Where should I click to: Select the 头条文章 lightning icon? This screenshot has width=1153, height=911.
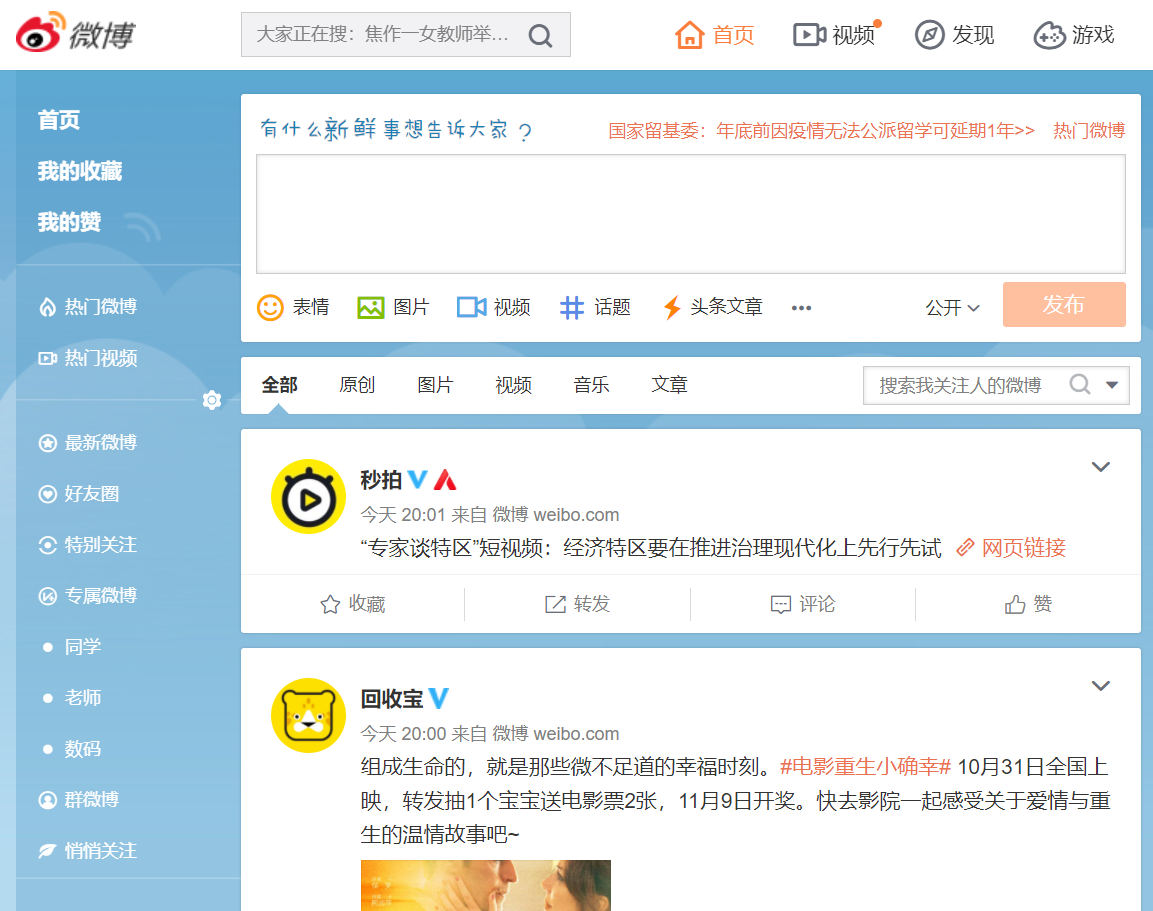coord(672,307)
